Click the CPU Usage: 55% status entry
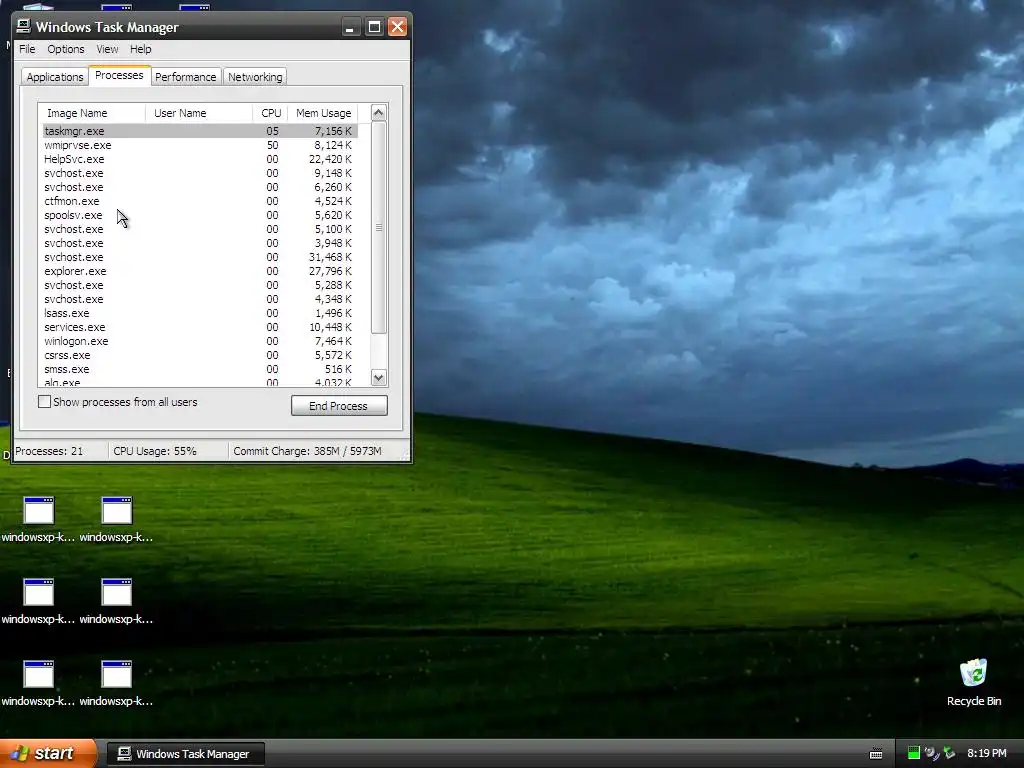The image size is (1024, 768). [155, 451]
